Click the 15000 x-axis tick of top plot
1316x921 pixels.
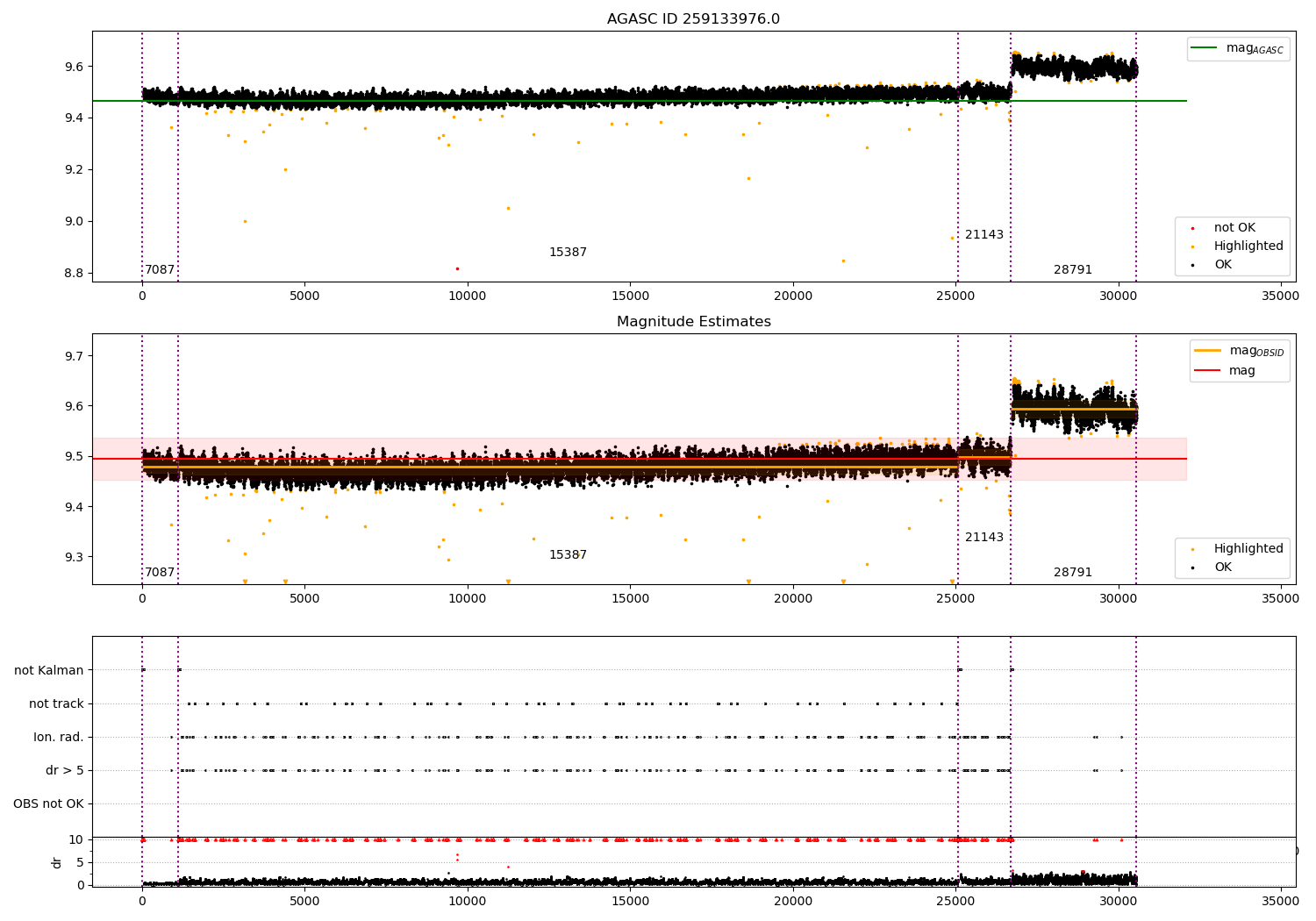[x=630, y=296]
